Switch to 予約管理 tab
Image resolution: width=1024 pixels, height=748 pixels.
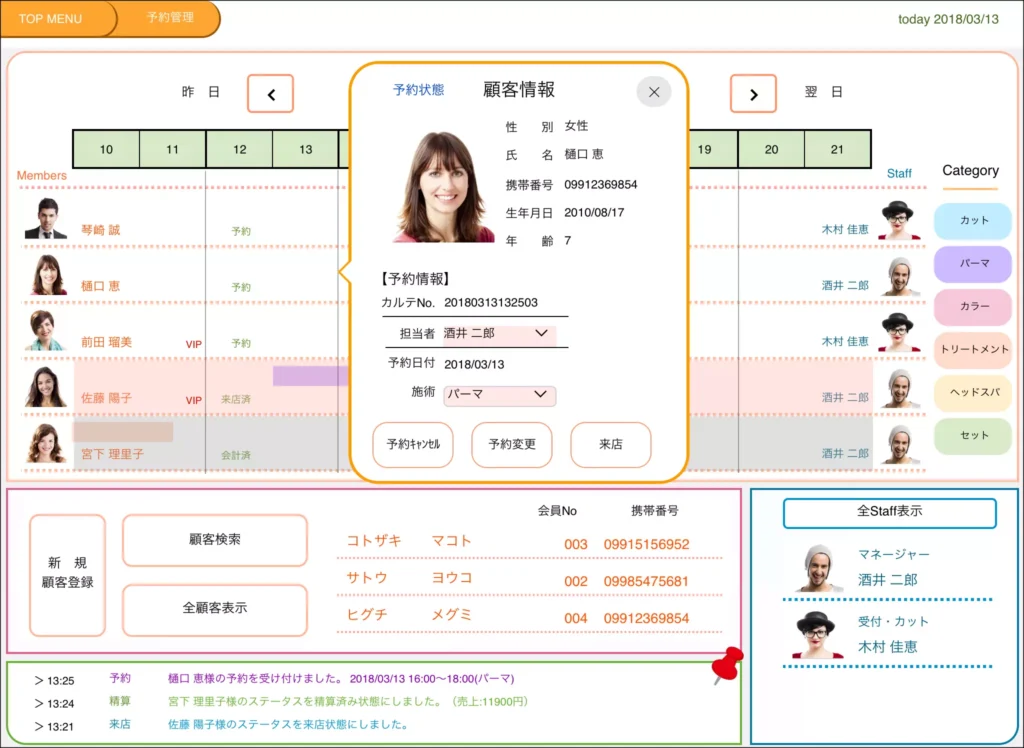tap(170, 19)
